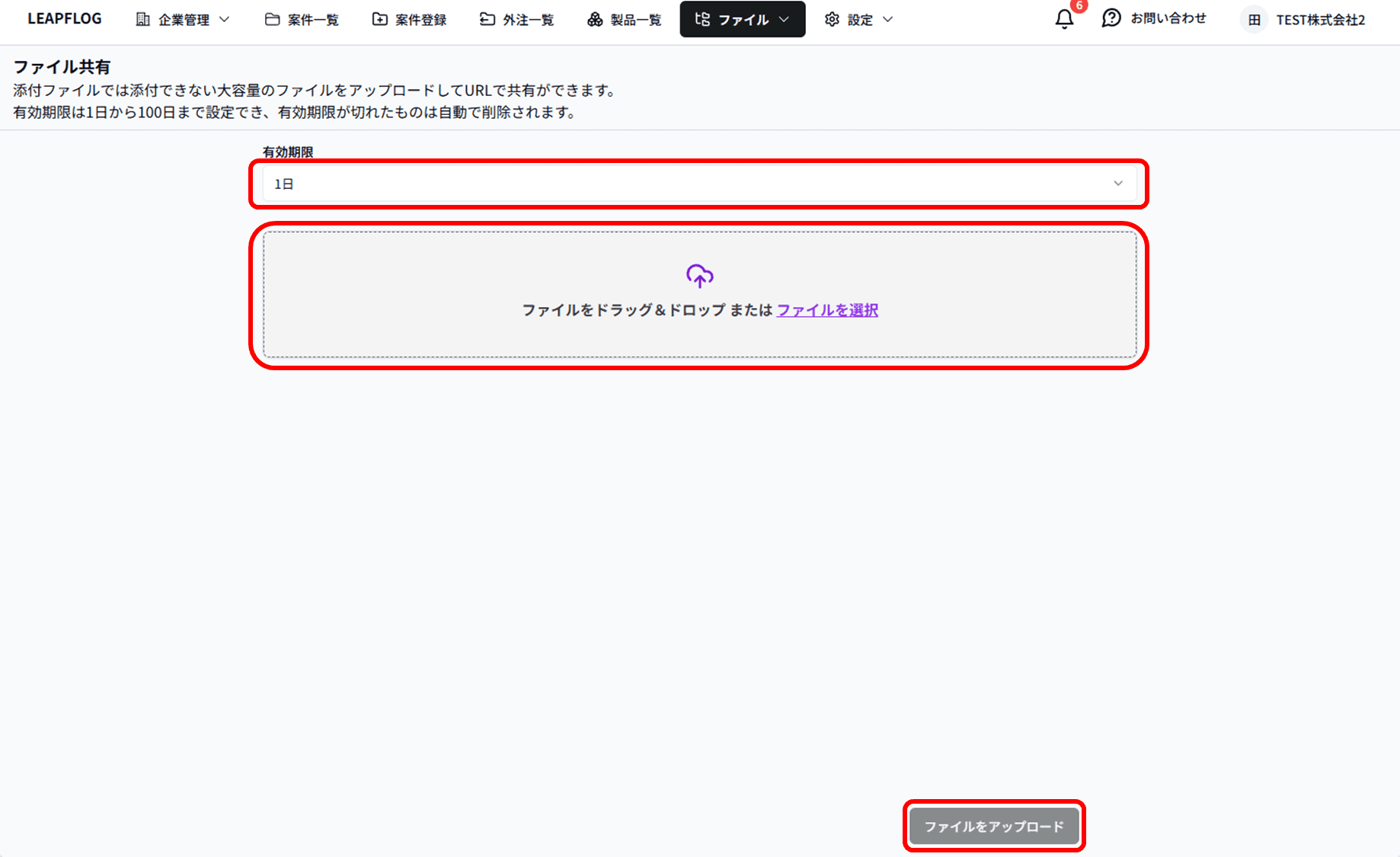The width and height of the screenshot is (1400, 857).
Task: Click the building icon for 企業管理
Action: (x=142, y=19)
